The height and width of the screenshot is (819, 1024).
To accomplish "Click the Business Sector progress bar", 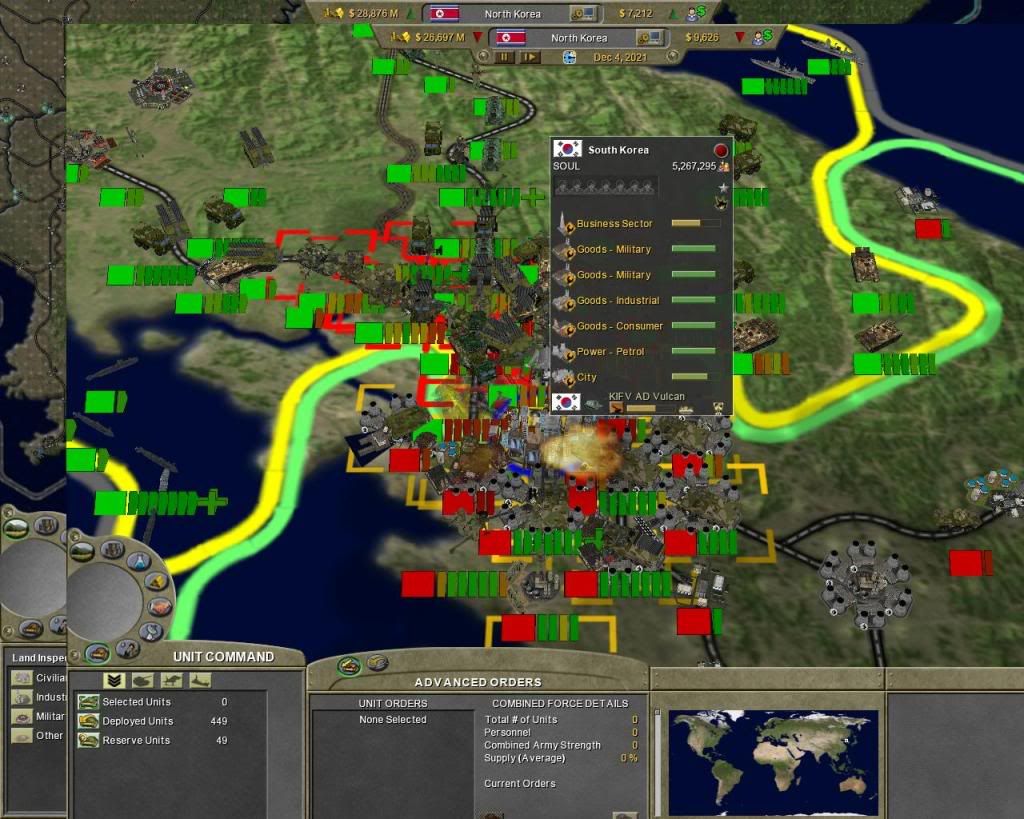I will 696,223.
